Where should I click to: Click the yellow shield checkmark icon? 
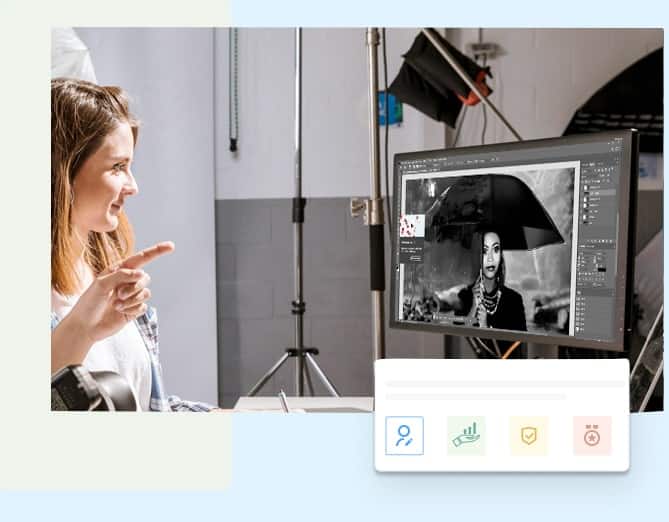pyautogui.click(x=528, y=436)
